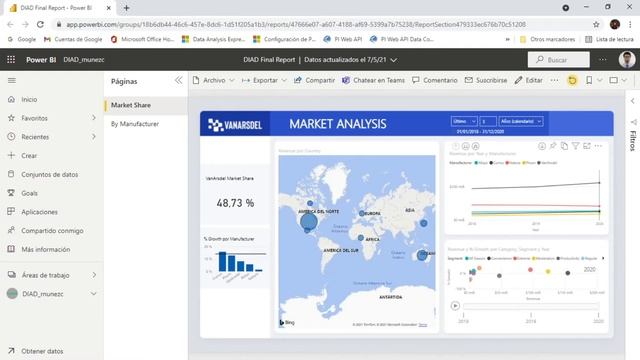Collapse the Páginas pane

(x=178, y=80)
